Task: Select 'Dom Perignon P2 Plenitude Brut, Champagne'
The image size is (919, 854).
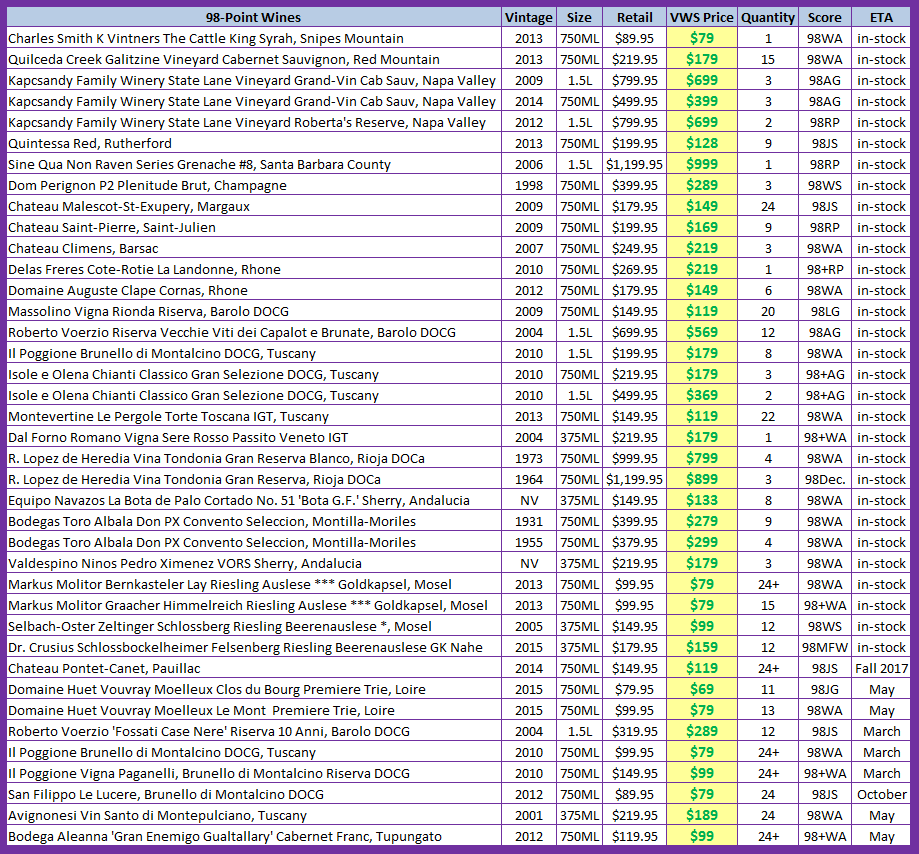Action: [x=147, y=186]
